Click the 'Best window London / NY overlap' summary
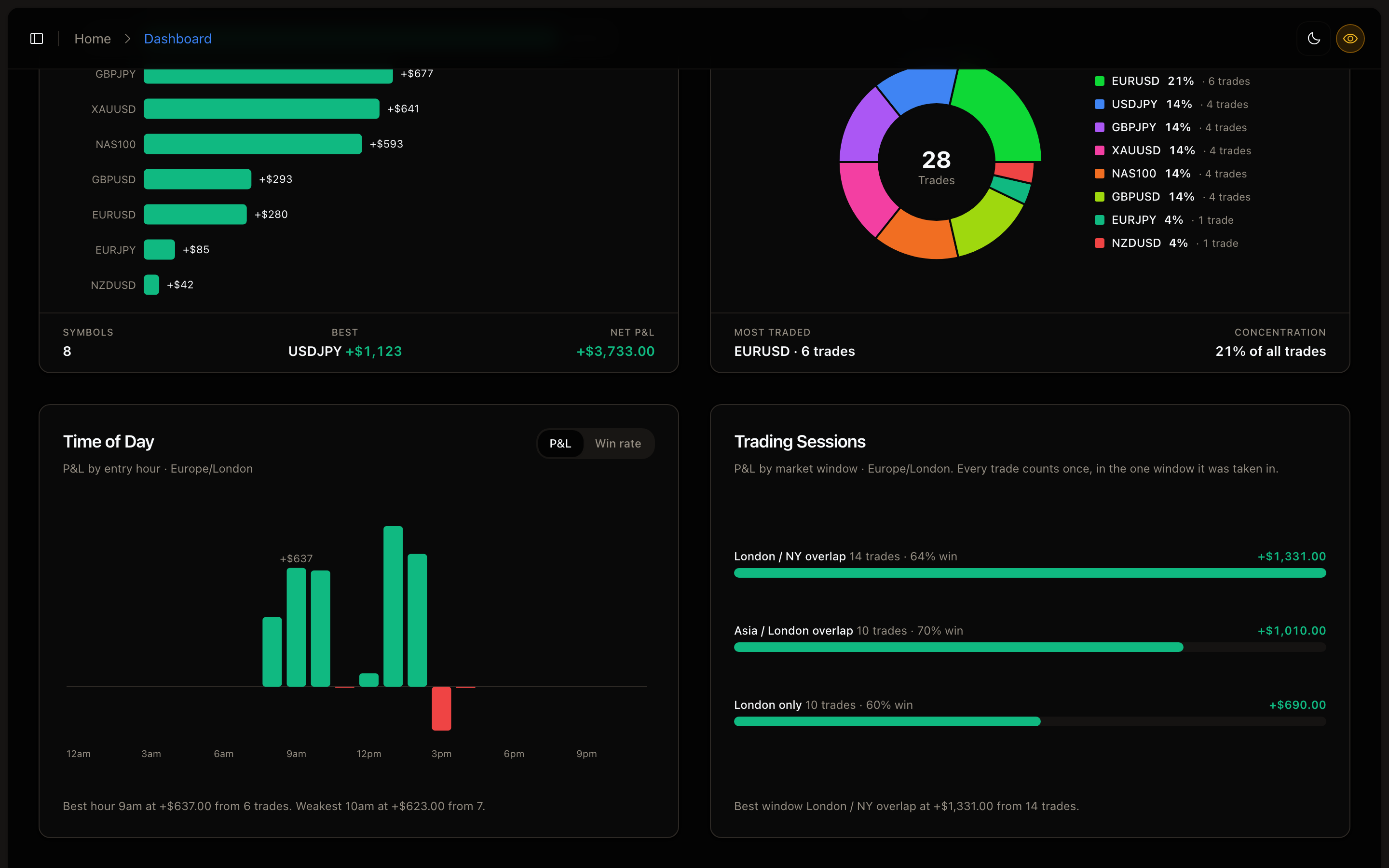1389x868 pixels. pos(906,806)
